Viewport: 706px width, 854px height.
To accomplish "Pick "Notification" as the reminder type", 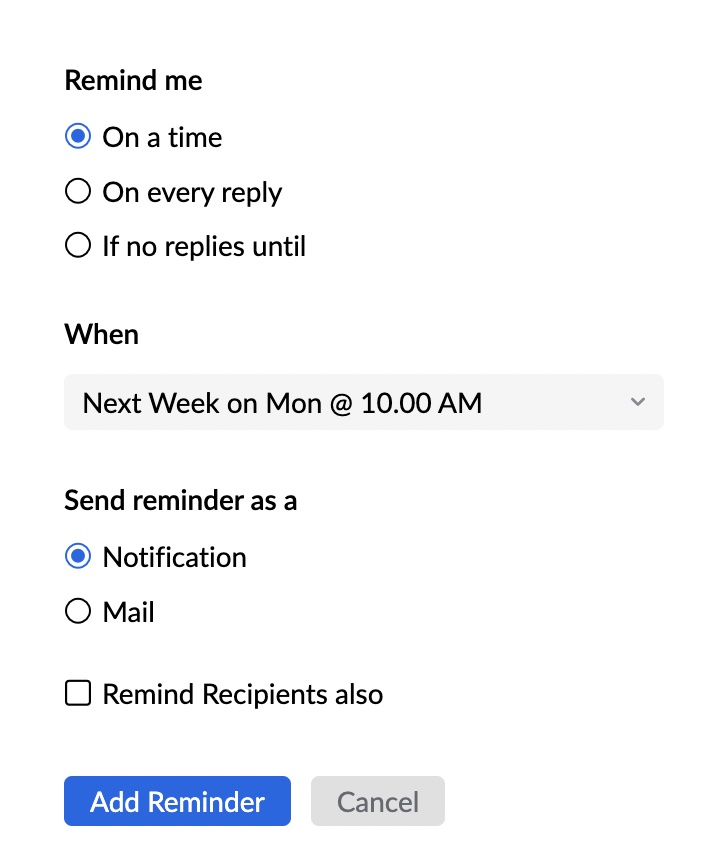I will [x=78, y=556].
